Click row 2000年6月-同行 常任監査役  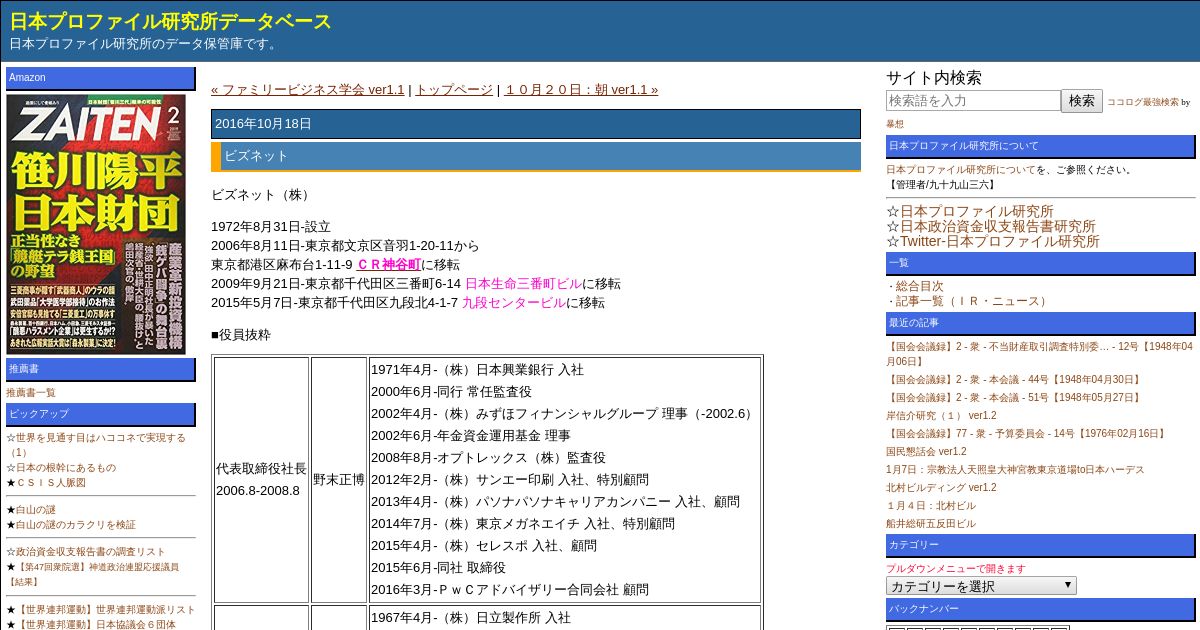451,392
